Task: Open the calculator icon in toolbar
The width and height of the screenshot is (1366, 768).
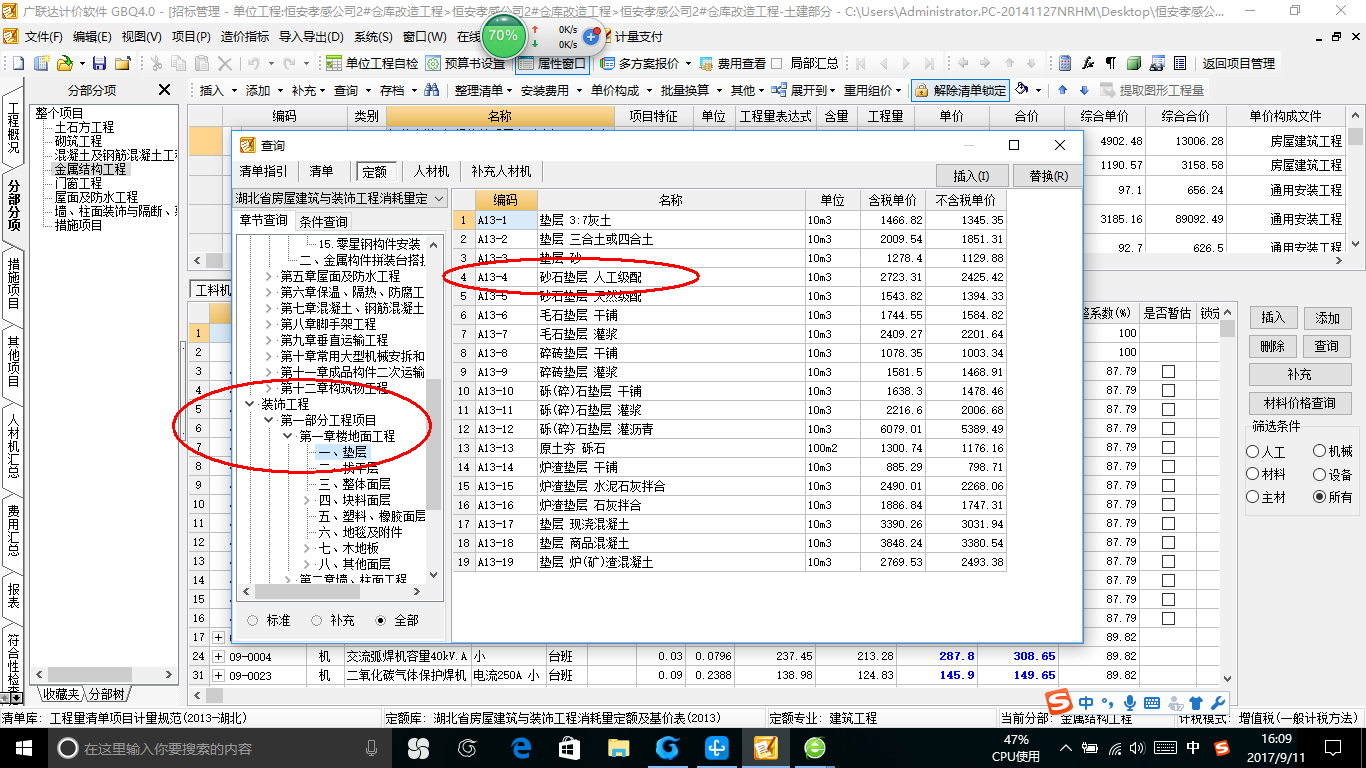Action: (1065, 63)
